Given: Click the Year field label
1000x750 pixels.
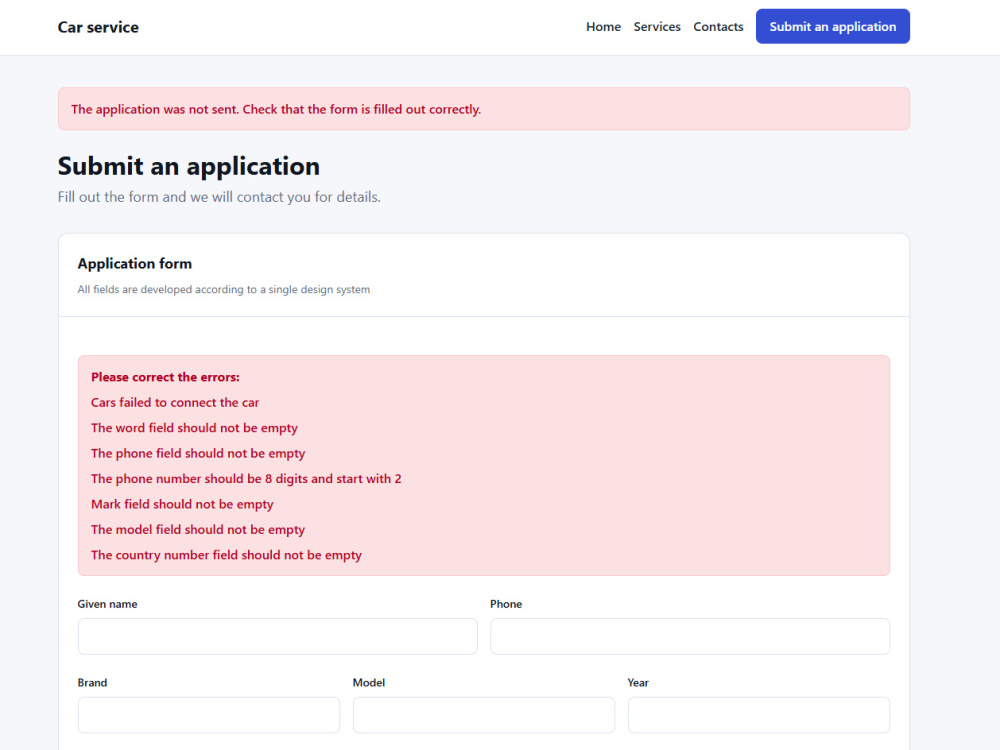Looking at the screenshot, I should pyautogui.click(x=638, y=682).
